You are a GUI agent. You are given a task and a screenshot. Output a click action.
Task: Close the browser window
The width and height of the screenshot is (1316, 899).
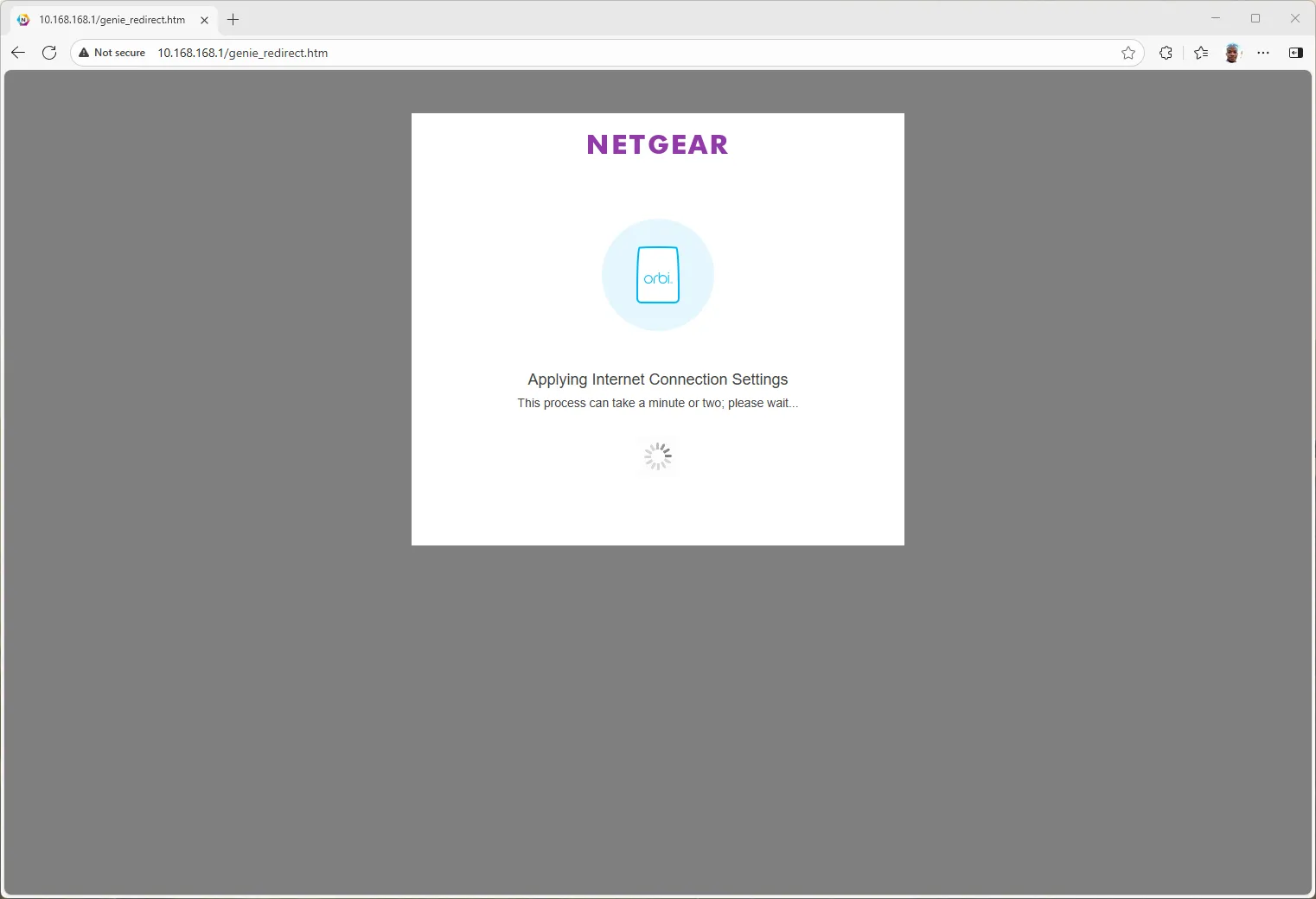pos(1295,18)
